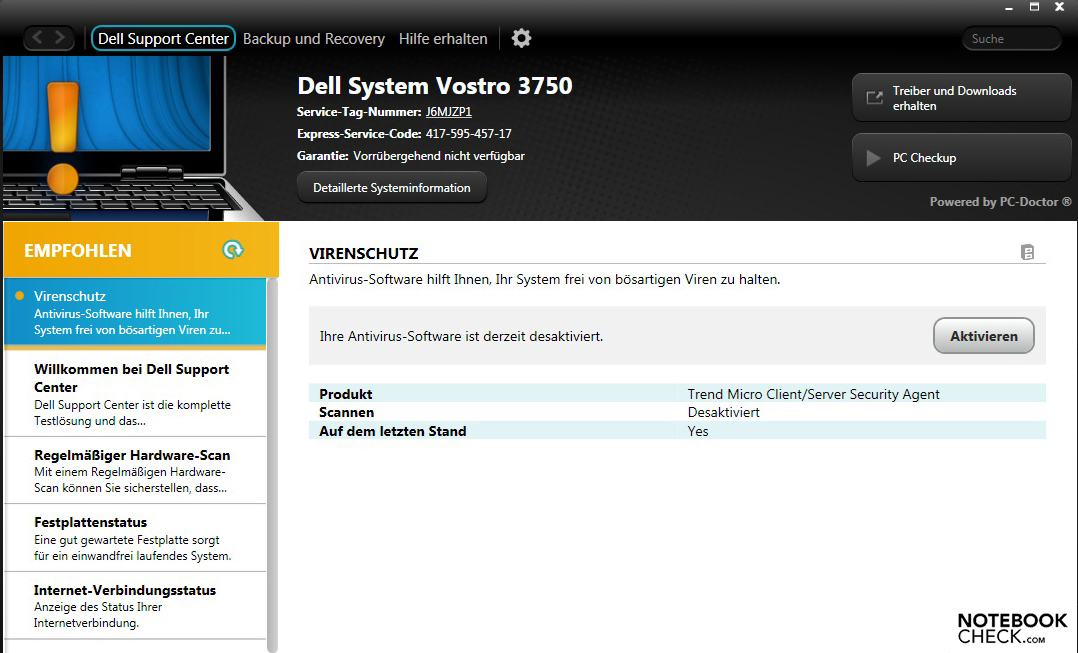This screenshot has height=653, width=1078.
Task: Start the PC Checkup
Action: (961, 157)
